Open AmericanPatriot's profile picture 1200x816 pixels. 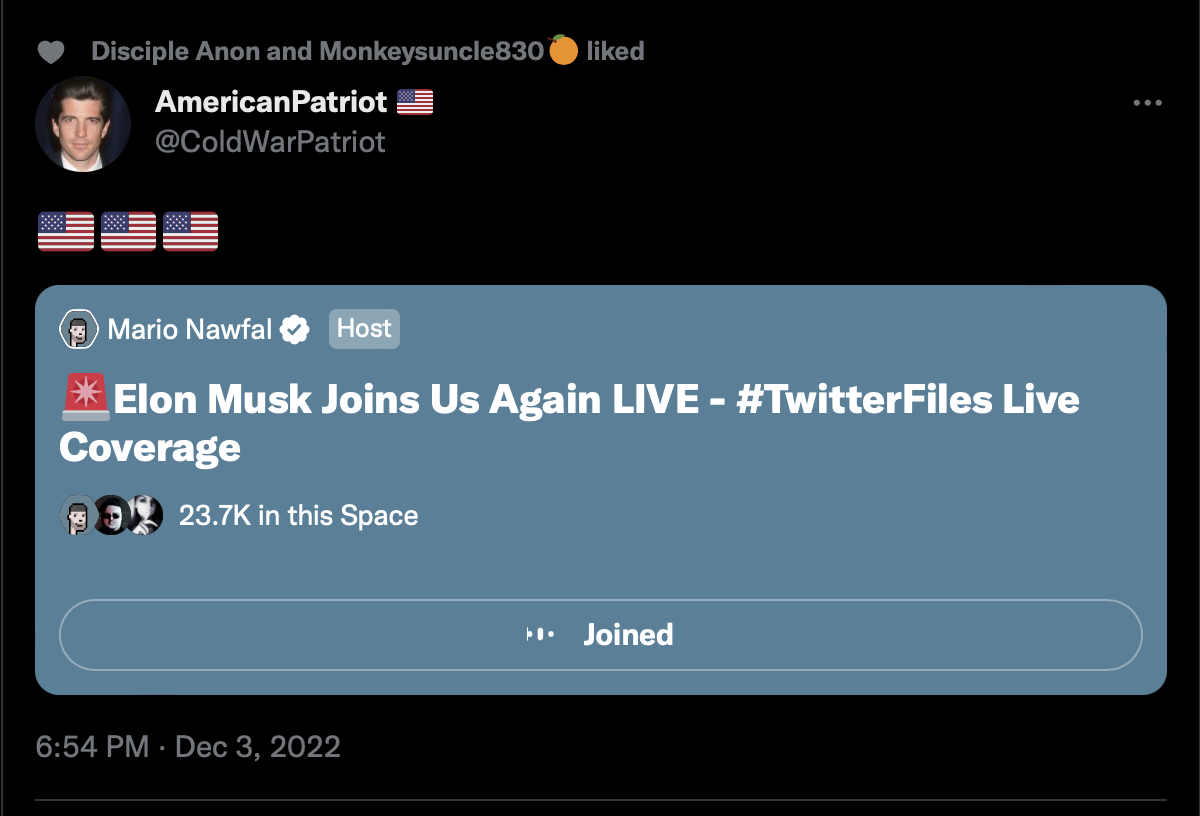point(83,124)
